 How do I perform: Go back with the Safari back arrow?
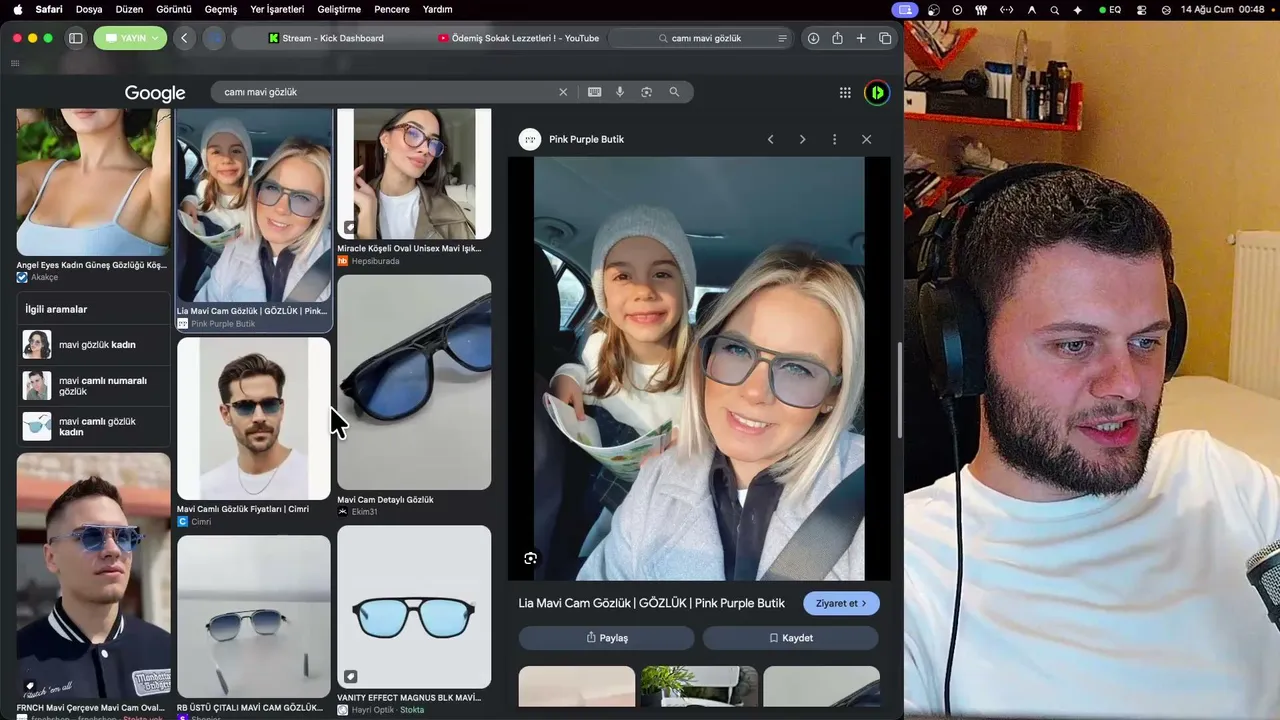pos(184,38)
